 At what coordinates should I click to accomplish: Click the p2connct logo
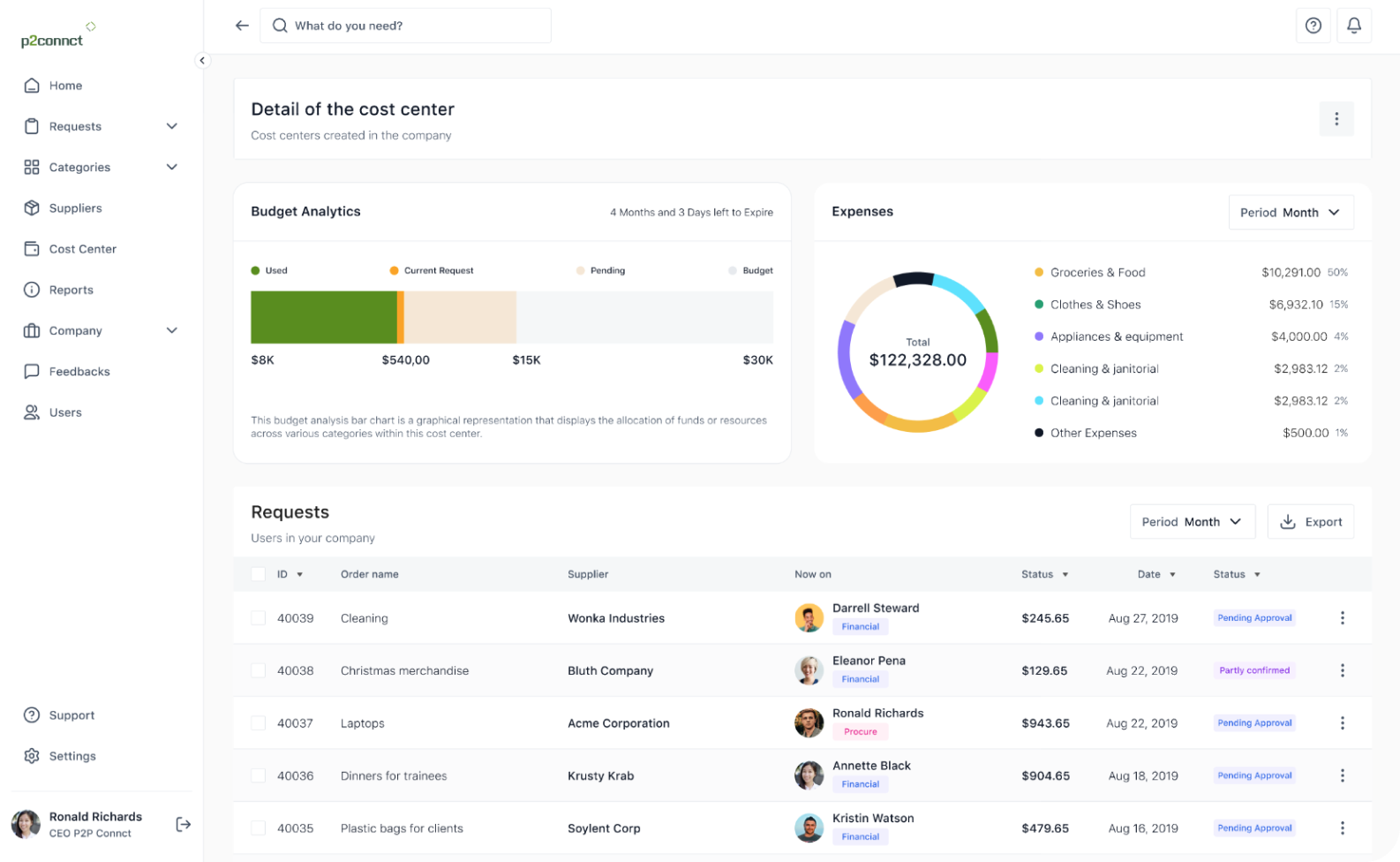tap(57, 35)
